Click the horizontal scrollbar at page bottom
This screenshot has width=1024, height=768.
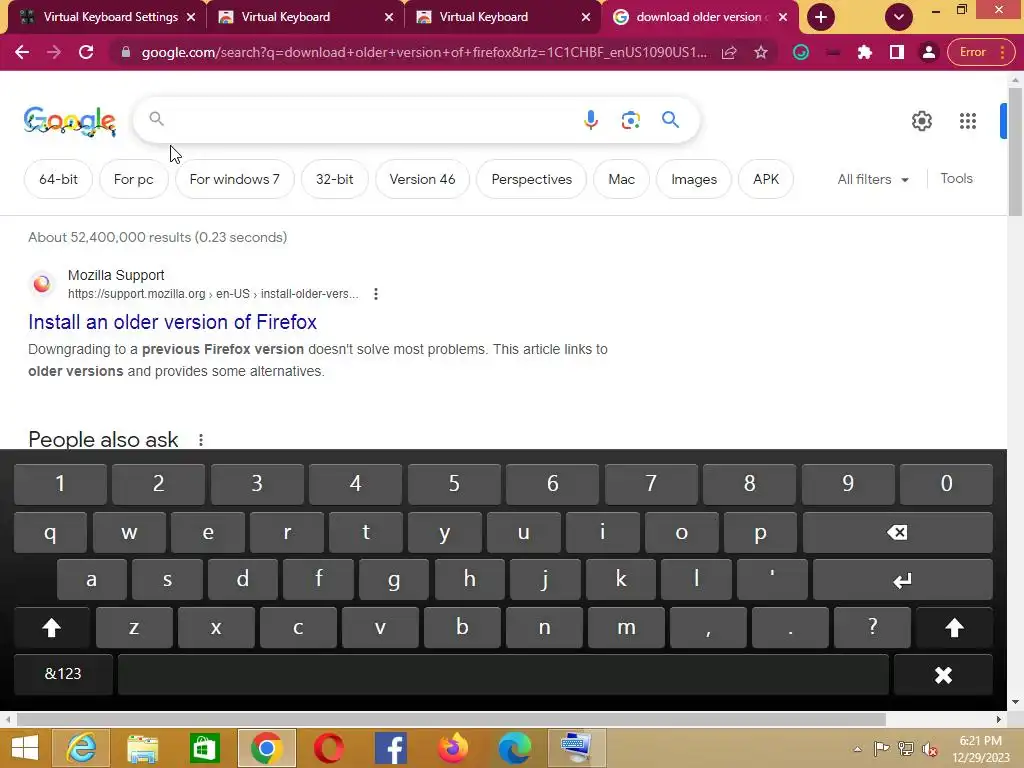[451, 719]
